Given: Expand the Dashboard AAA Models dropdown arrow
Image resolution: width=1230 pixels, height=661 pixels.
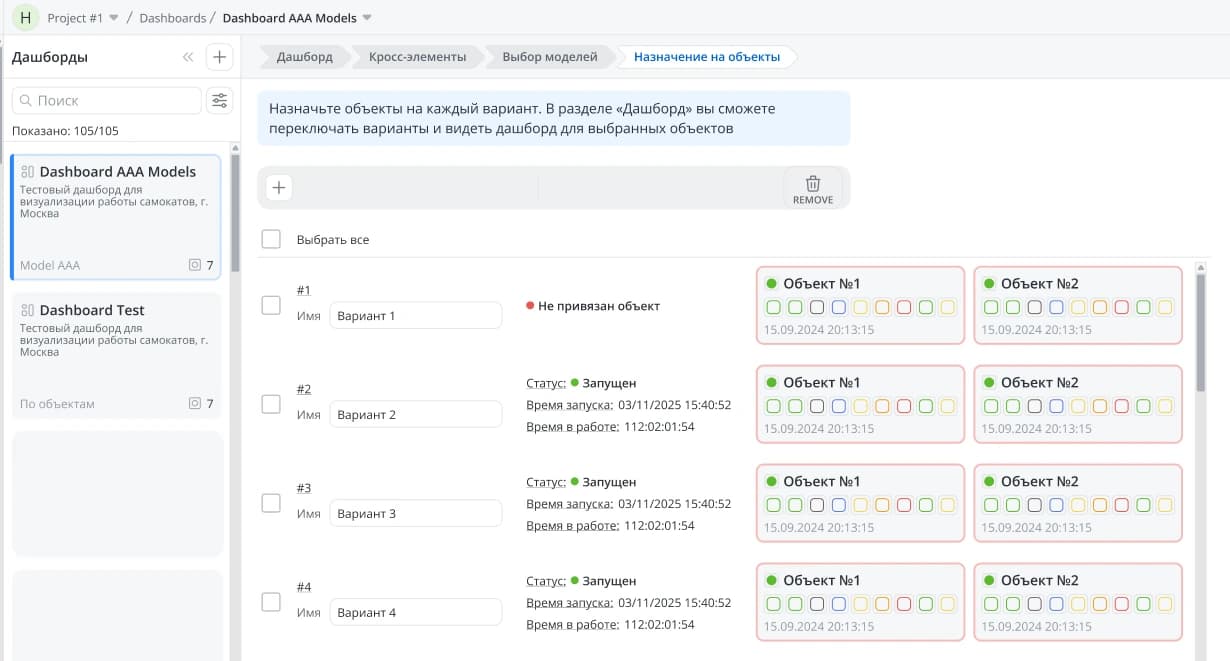Looking at the screenshot, I should (367, 18).
